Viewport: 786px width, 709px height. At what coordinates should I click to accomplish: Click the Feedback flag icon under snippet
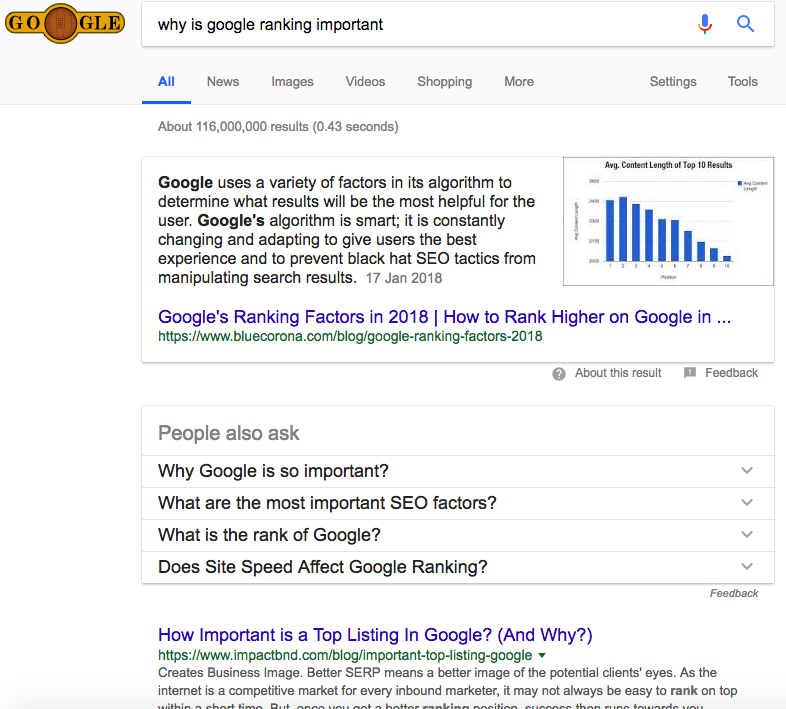coord(690,373)
